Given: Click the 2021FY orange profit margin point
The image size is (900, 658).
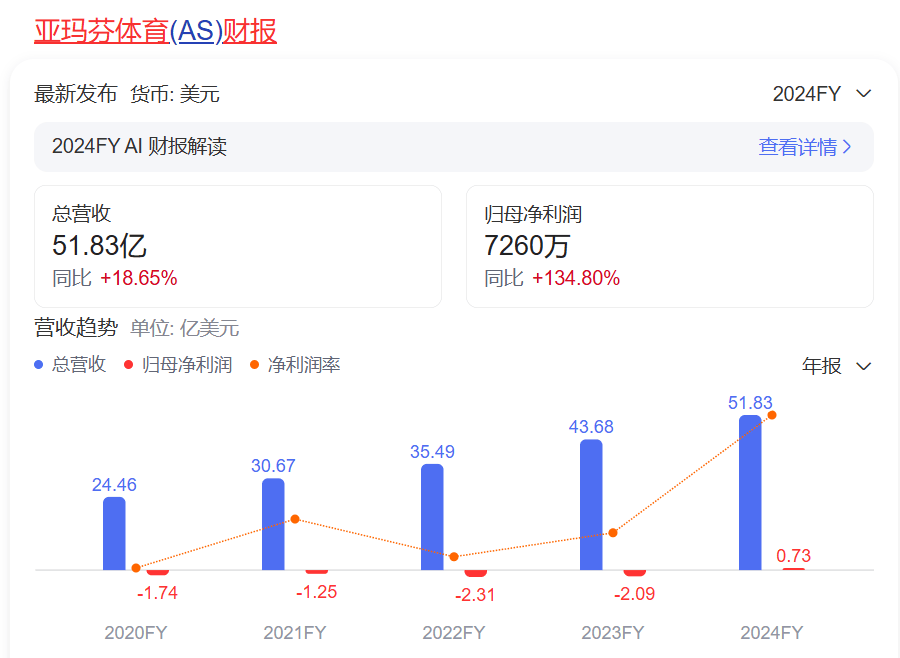Looking at the screenshot, I should [x=295, y=519].
